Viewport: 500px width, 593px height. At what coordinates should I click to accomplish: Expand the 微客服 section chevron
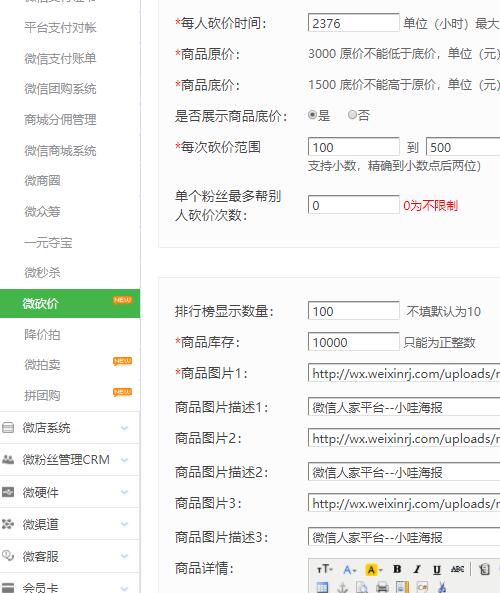(124, 556)
